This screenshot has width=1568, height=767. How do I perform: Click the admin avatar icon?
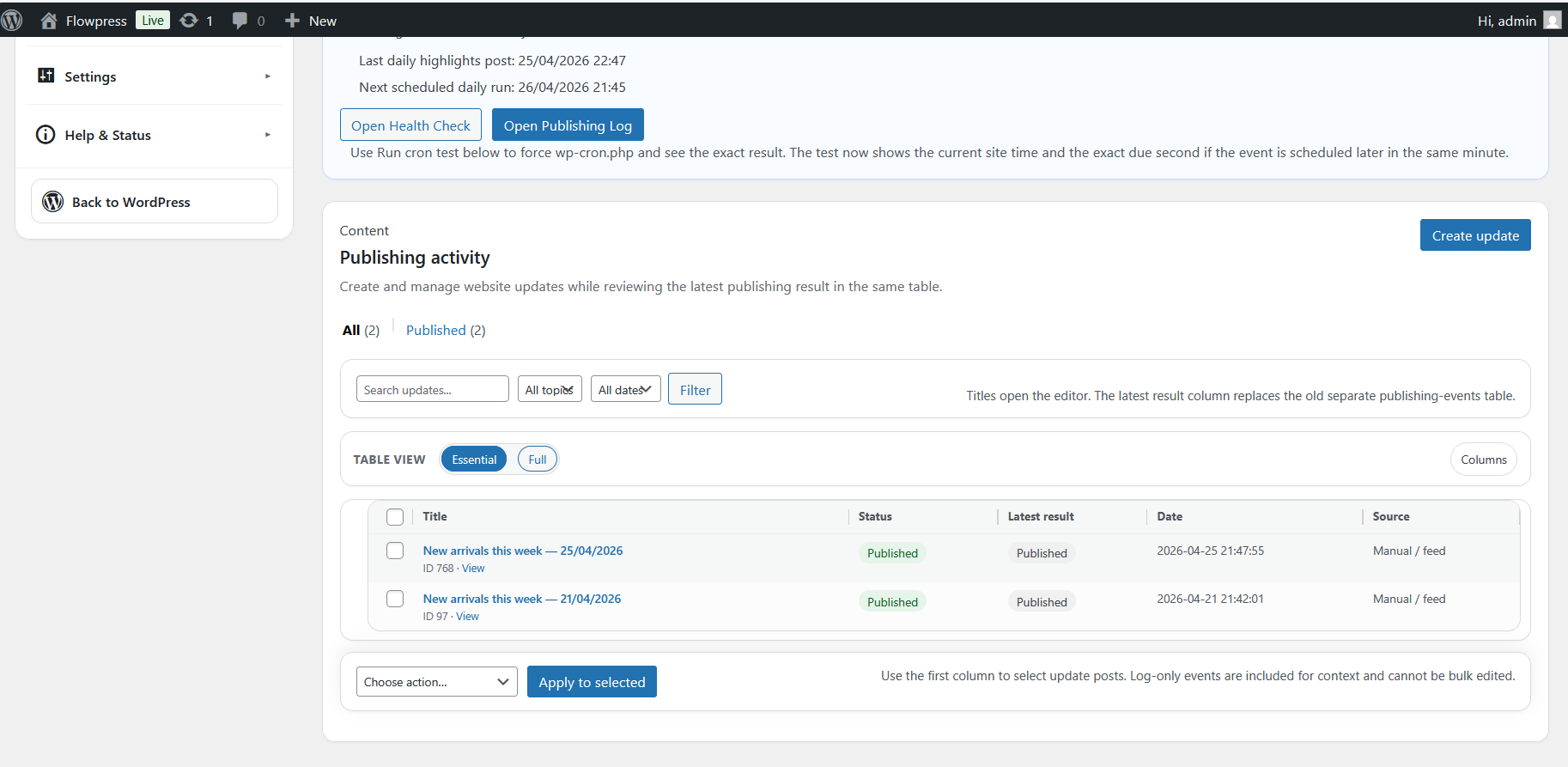(1552, 20)
